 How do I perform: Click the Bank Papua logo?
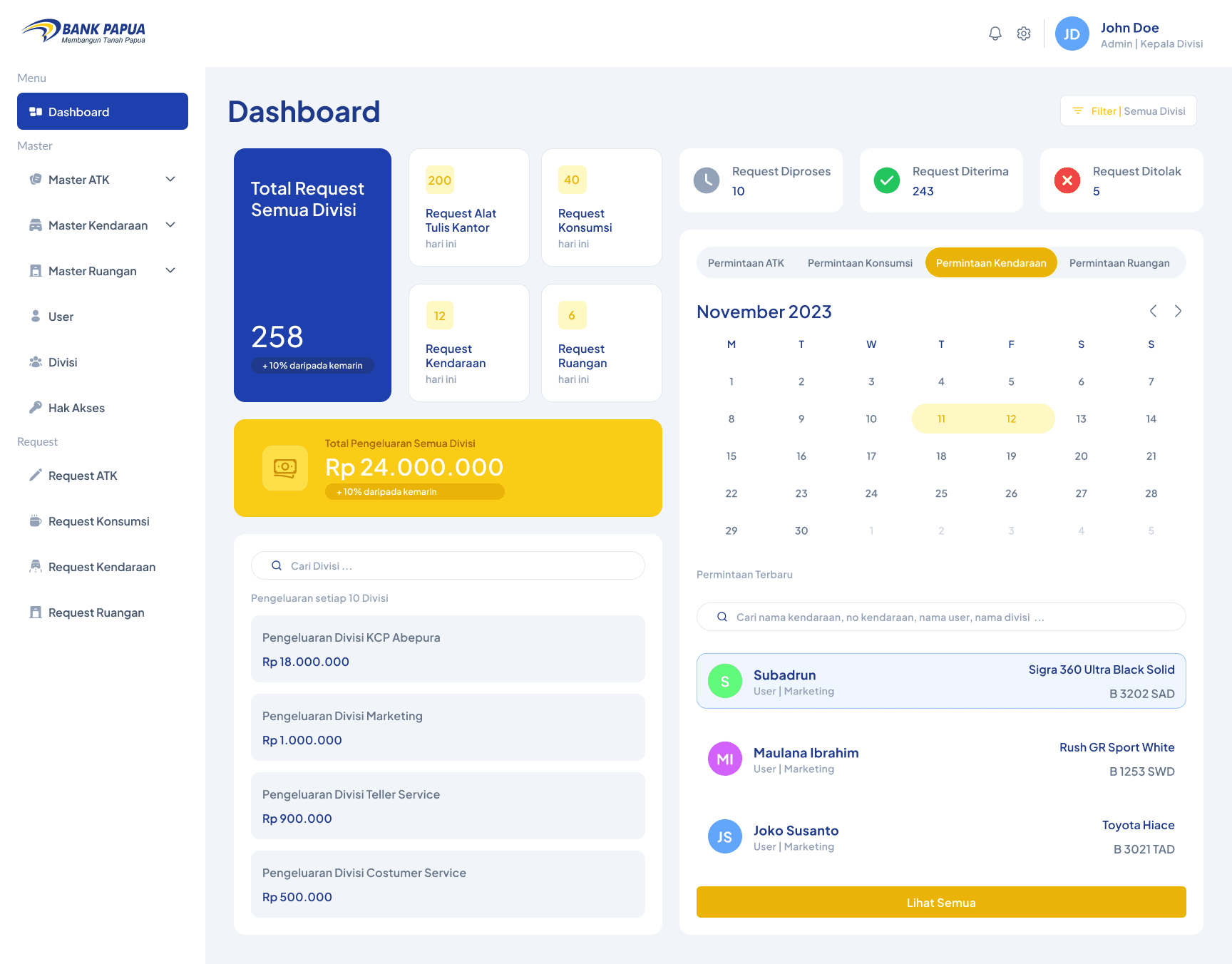83,31
